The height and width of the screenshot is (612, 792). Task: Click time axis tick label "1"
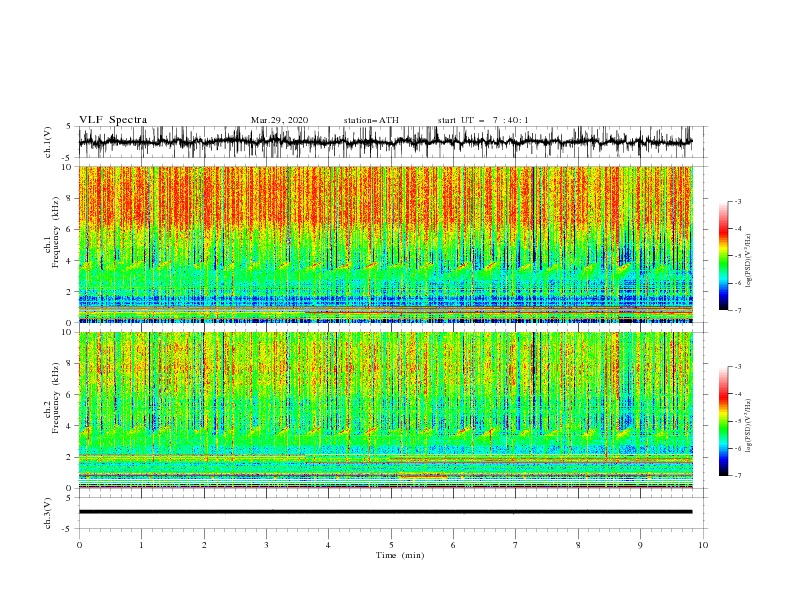(141, 545)
